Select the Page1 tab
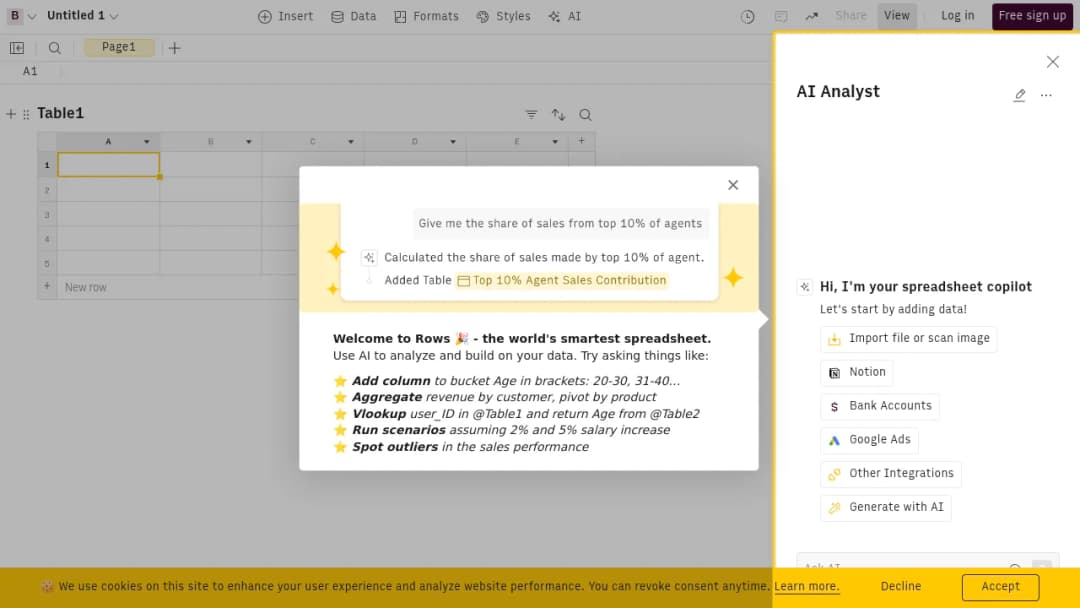Image resolution: width=1080 pixels, height=608 pixels. click(x=118, y=47)
